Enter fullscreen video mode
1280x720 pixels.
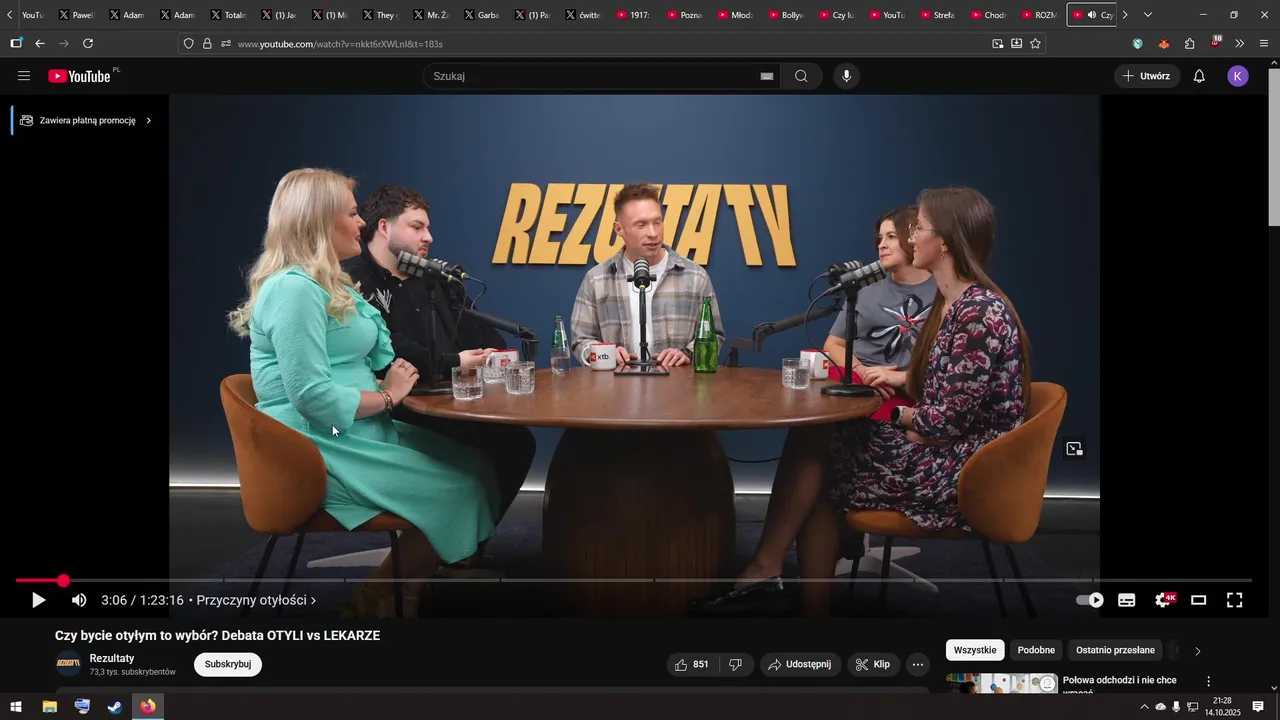tap(1235, 600)
